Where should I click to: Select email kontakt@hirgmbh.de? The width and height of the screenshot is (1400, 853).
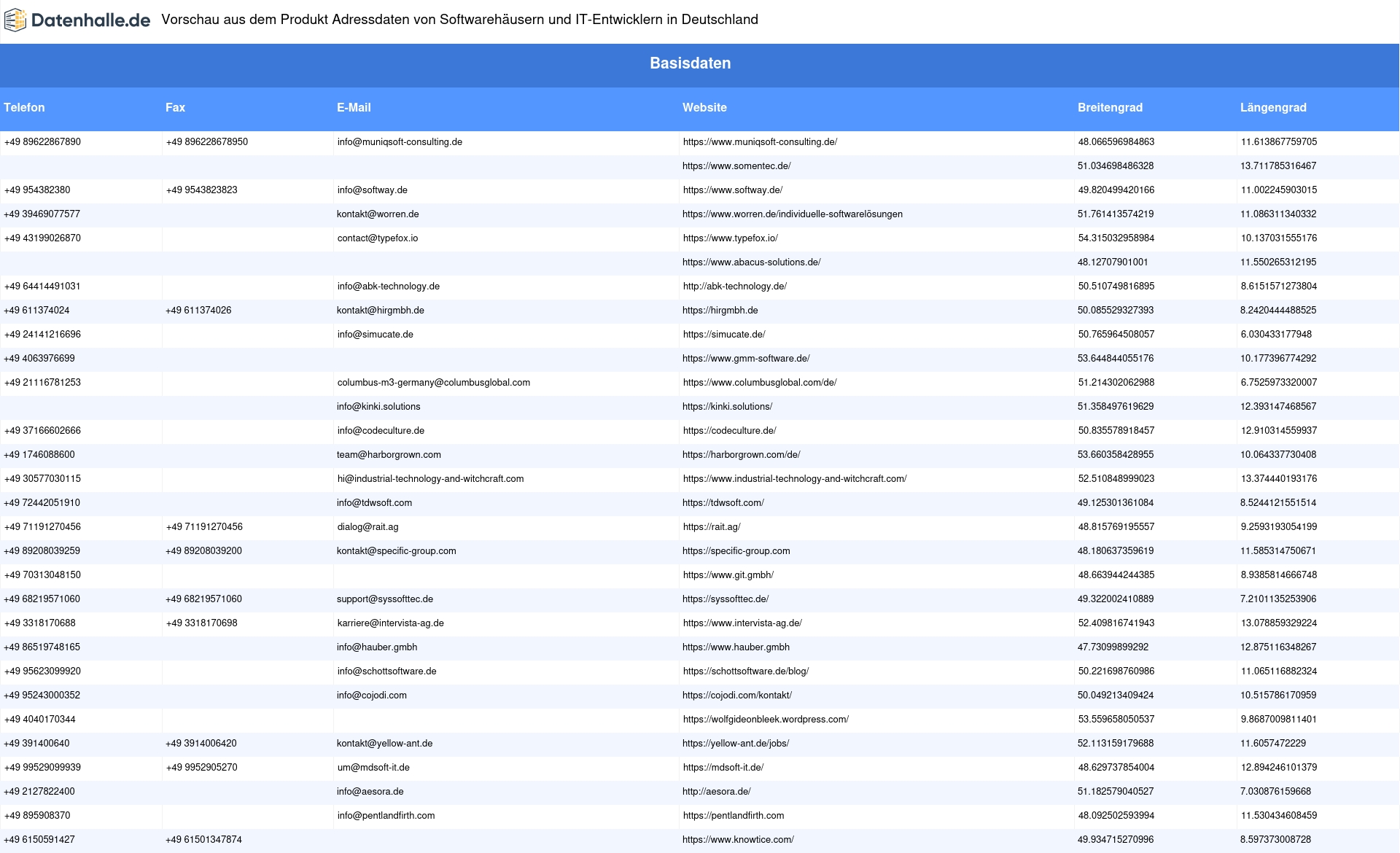point(381,311)
